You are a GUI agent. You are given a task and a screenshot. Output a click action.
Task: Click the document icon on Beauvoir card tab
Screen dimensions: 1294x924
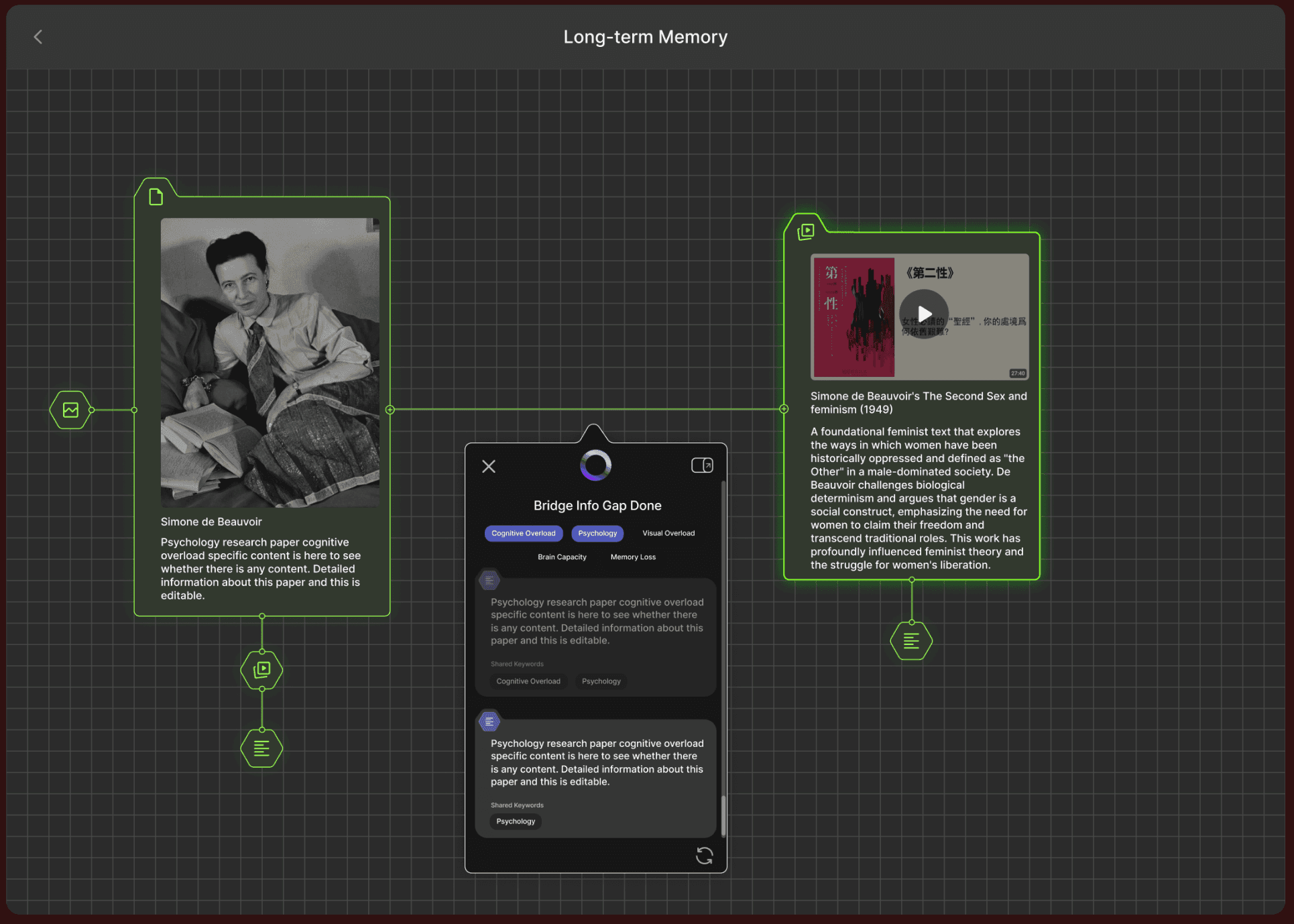click(x=156, y=196)
